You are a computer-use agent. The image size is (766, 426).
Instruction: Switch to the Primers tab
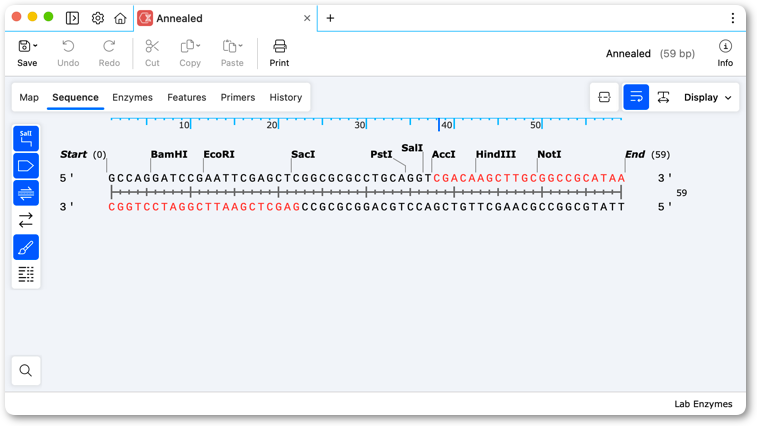coord(237,97)
